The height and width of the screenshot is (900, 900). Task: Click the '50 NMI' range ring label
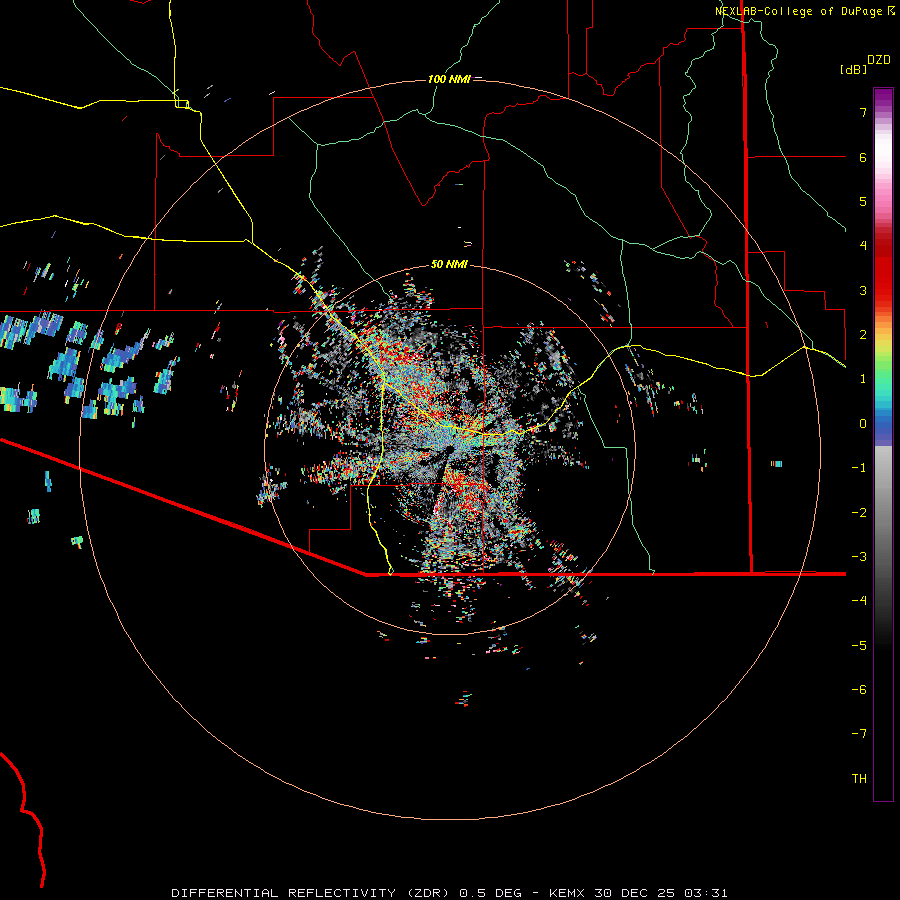pos(449,264)
